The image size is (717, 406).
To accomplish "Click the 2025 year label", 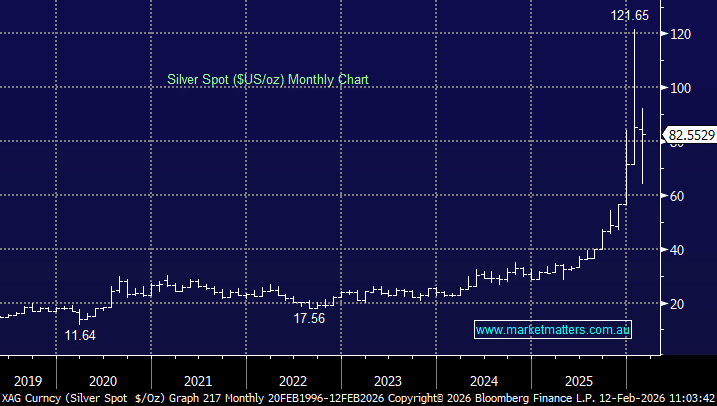I will point(578,380).
